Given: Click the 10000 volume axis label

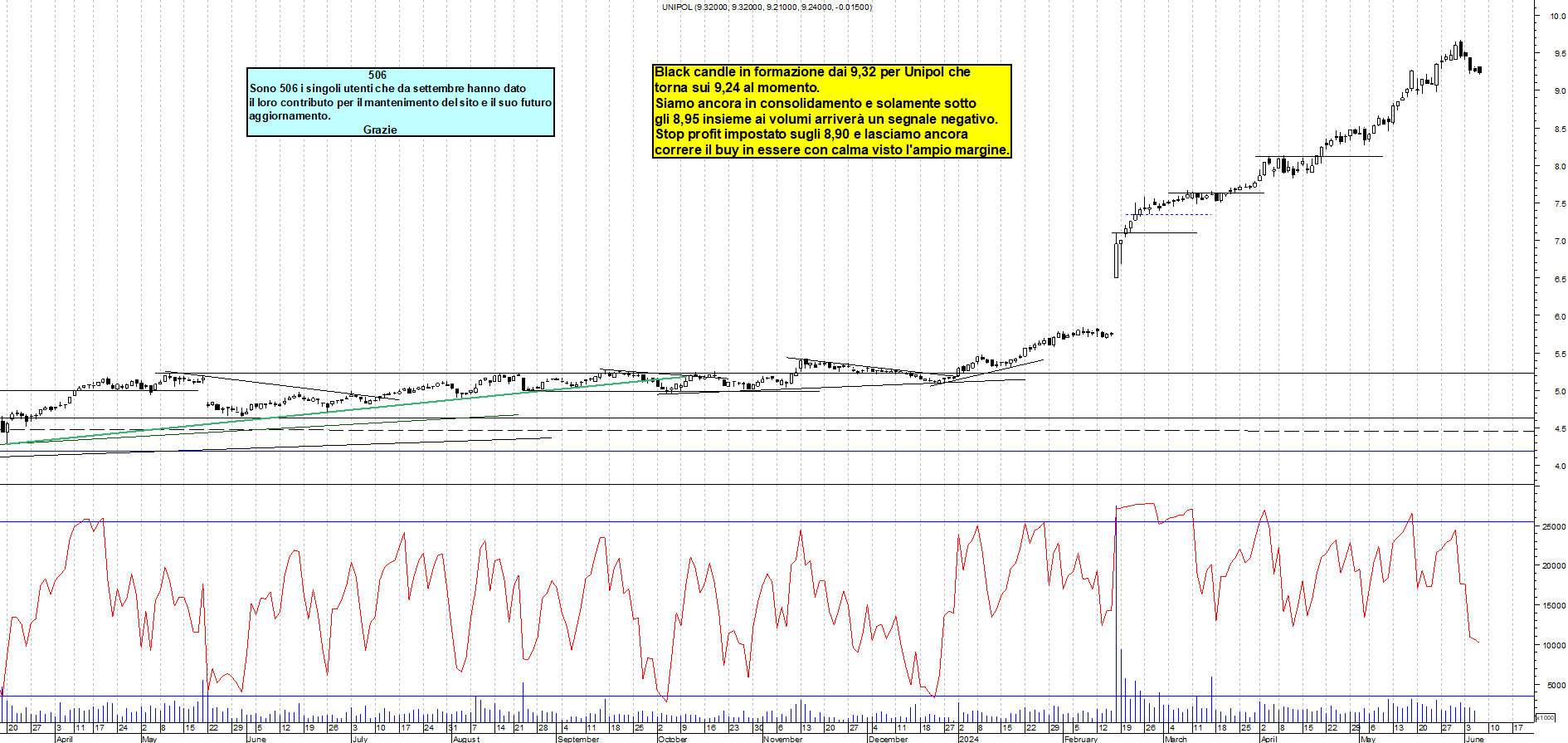Looking at the screenshot, I should [x=1554, y=645].
